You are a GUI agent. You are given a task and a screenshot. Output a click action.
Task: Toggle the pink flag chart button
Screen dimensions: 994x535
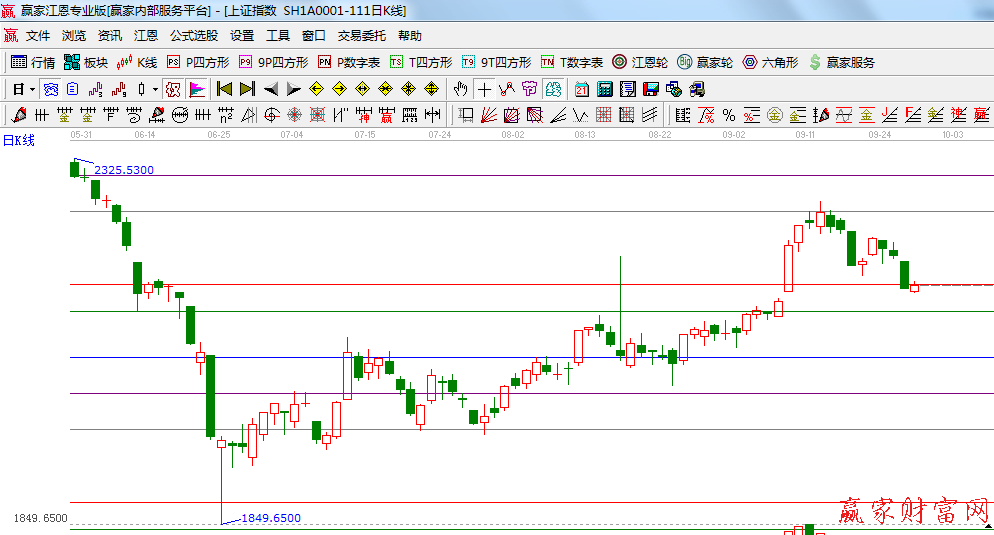(197, 89)
